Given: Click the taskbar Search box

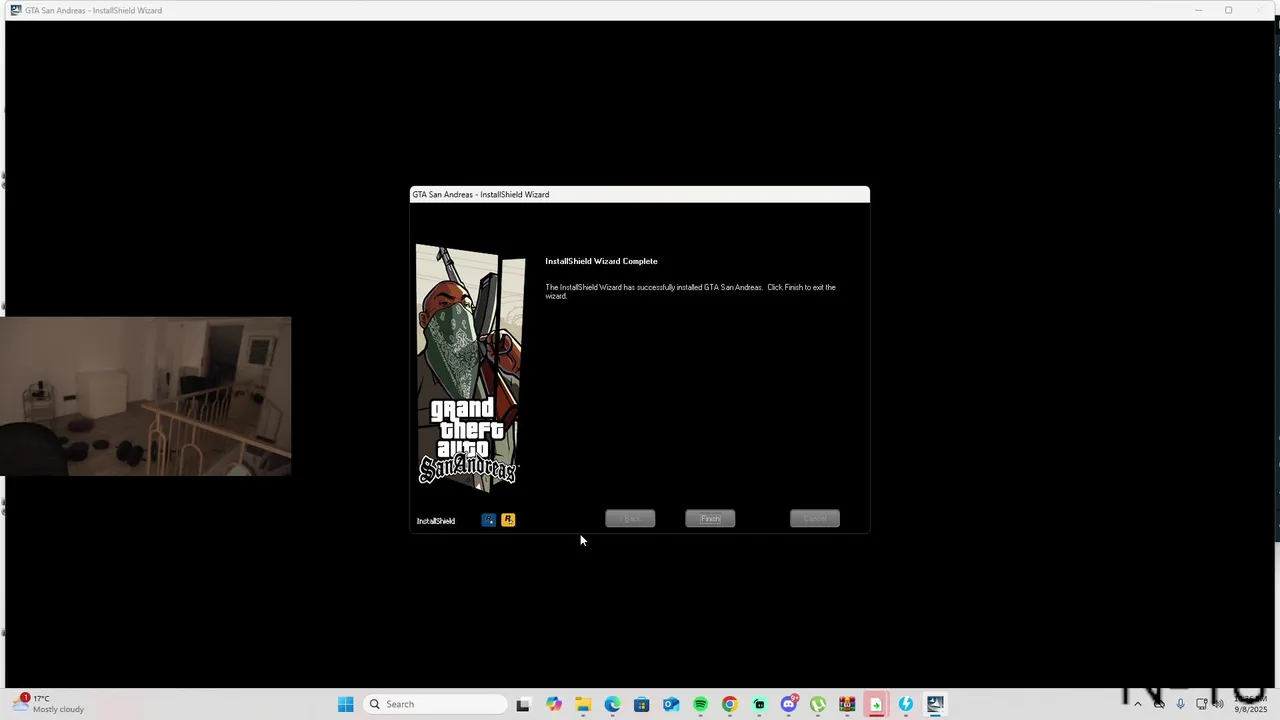Looking at the screenshot, I should 435,704.
